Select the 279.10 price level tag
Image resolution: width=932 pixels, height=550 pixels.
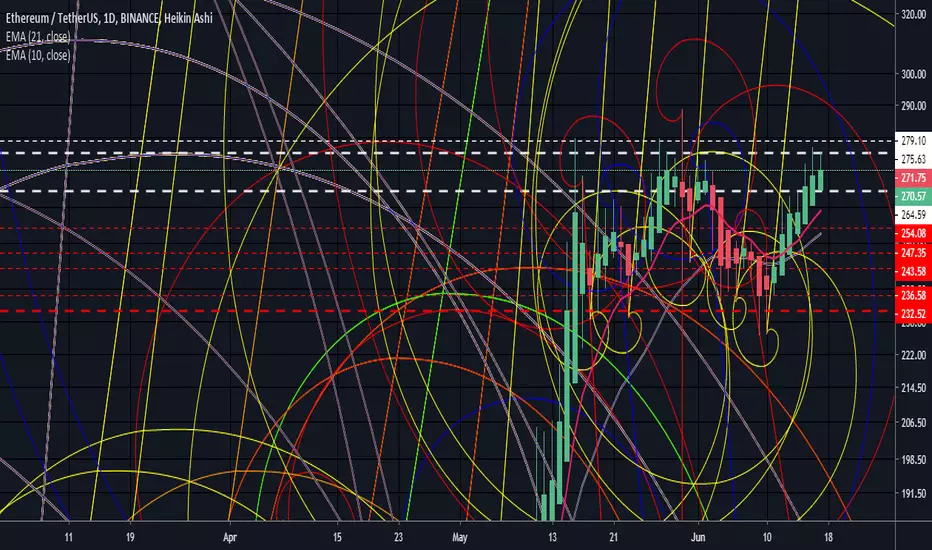tap(913, 141)
